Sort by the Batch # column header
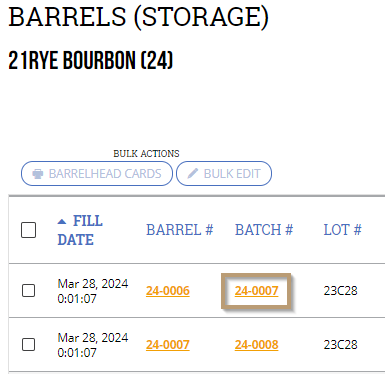 pyautogui.click(x=264, y=230)
